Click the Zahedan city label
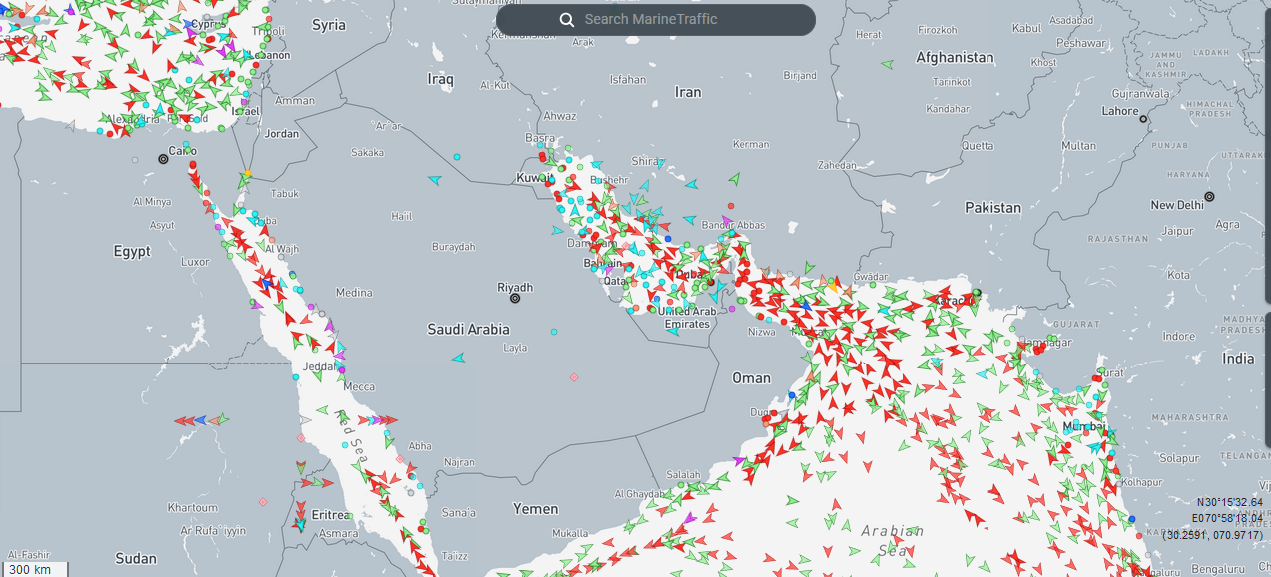1271x577 pixels. point(837,165)
